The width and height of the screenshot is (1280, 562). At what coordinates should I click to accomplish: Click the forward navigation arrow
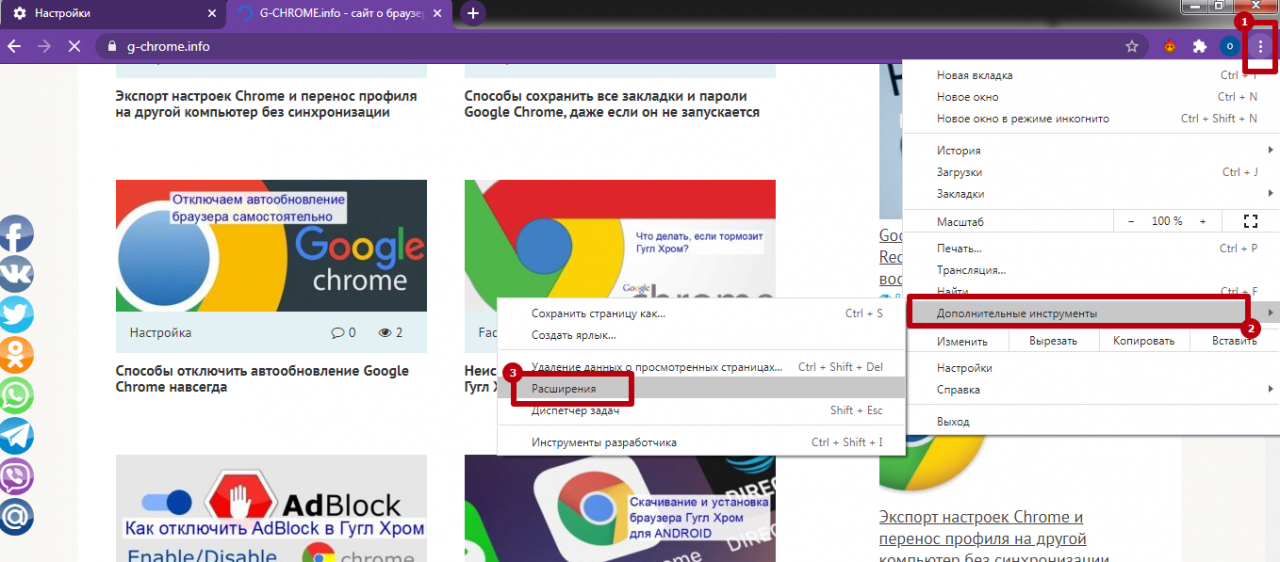pyautogui.click(x=44, y=46)
